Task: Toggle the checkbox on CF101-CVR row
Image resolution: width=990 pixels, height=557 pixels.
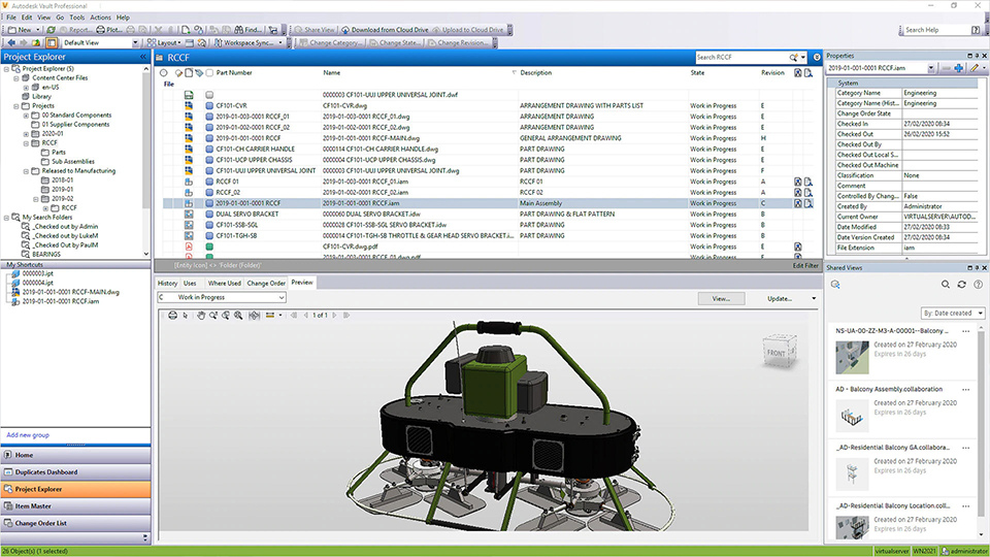Action: 210,106
